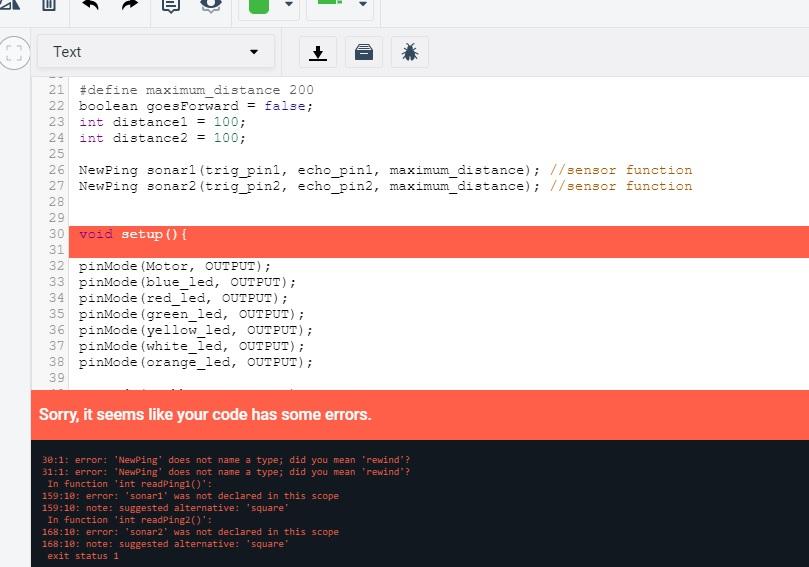Click the 'int distance1 = 100;' line
The image size is (809, 567).
[162, 122]
